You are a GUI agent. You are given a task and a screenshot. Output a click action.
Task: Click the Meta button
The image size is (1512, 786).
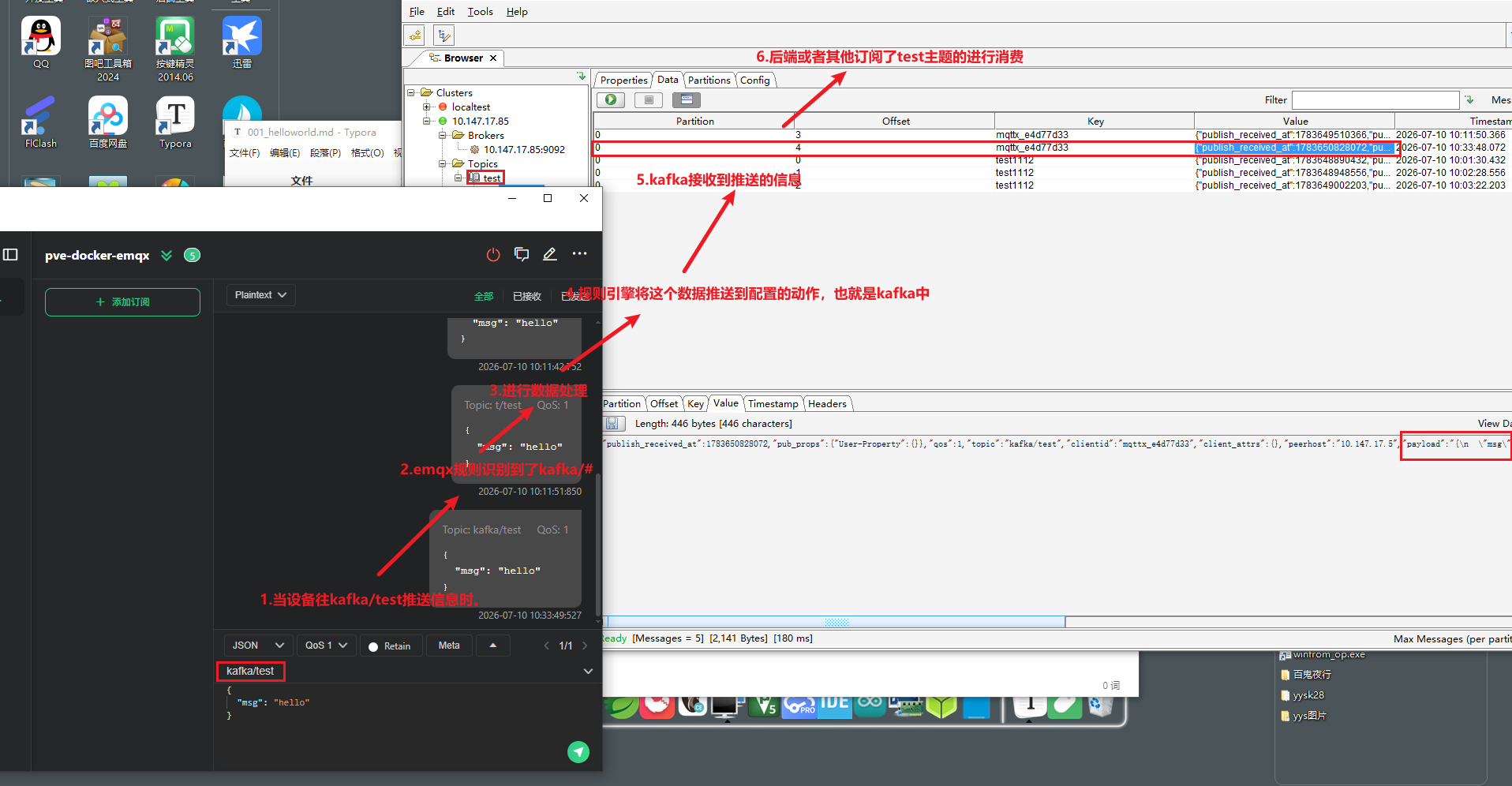click(449, 646)
